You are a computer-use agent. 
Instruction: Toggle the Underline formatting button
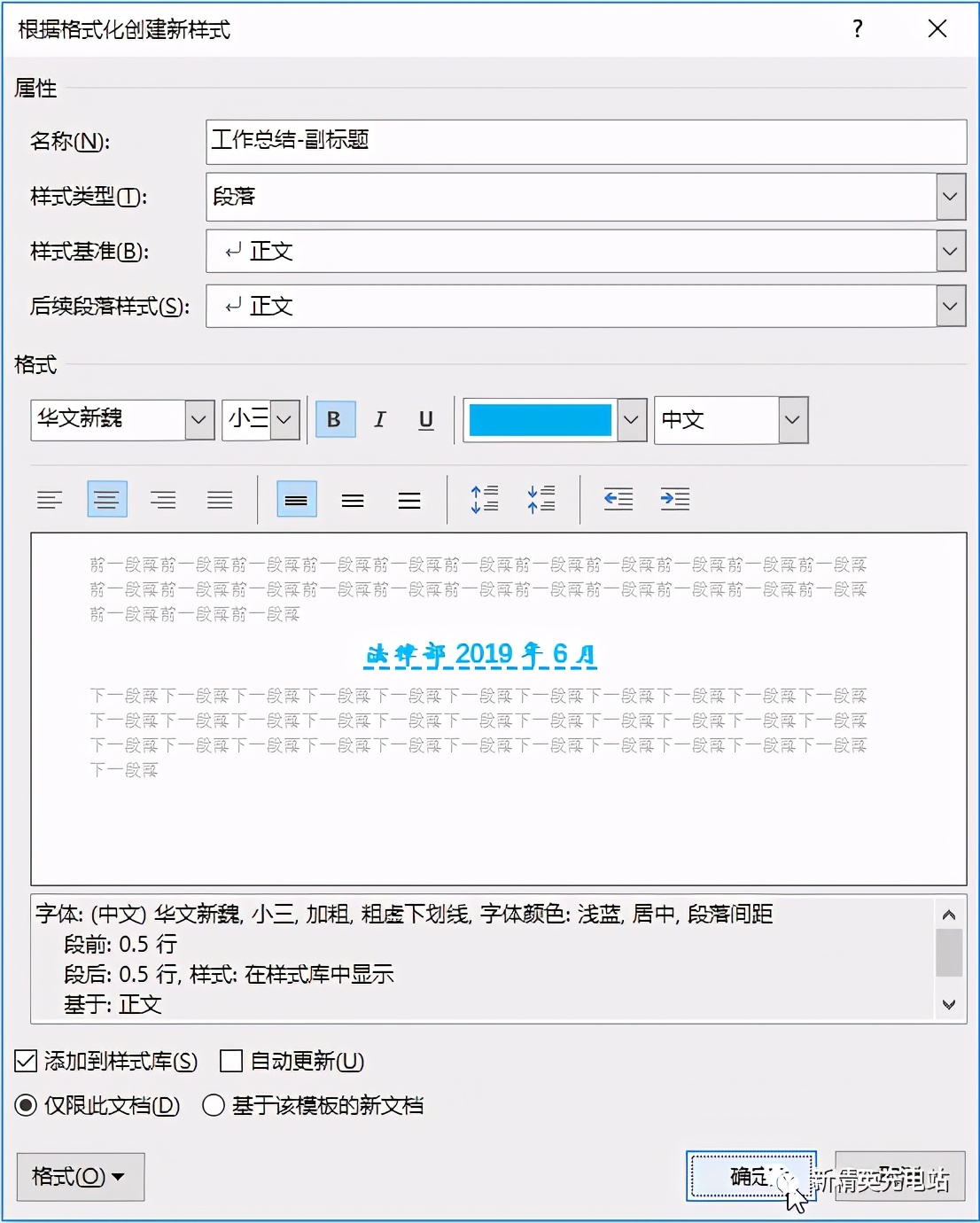(x=426, y=419)
